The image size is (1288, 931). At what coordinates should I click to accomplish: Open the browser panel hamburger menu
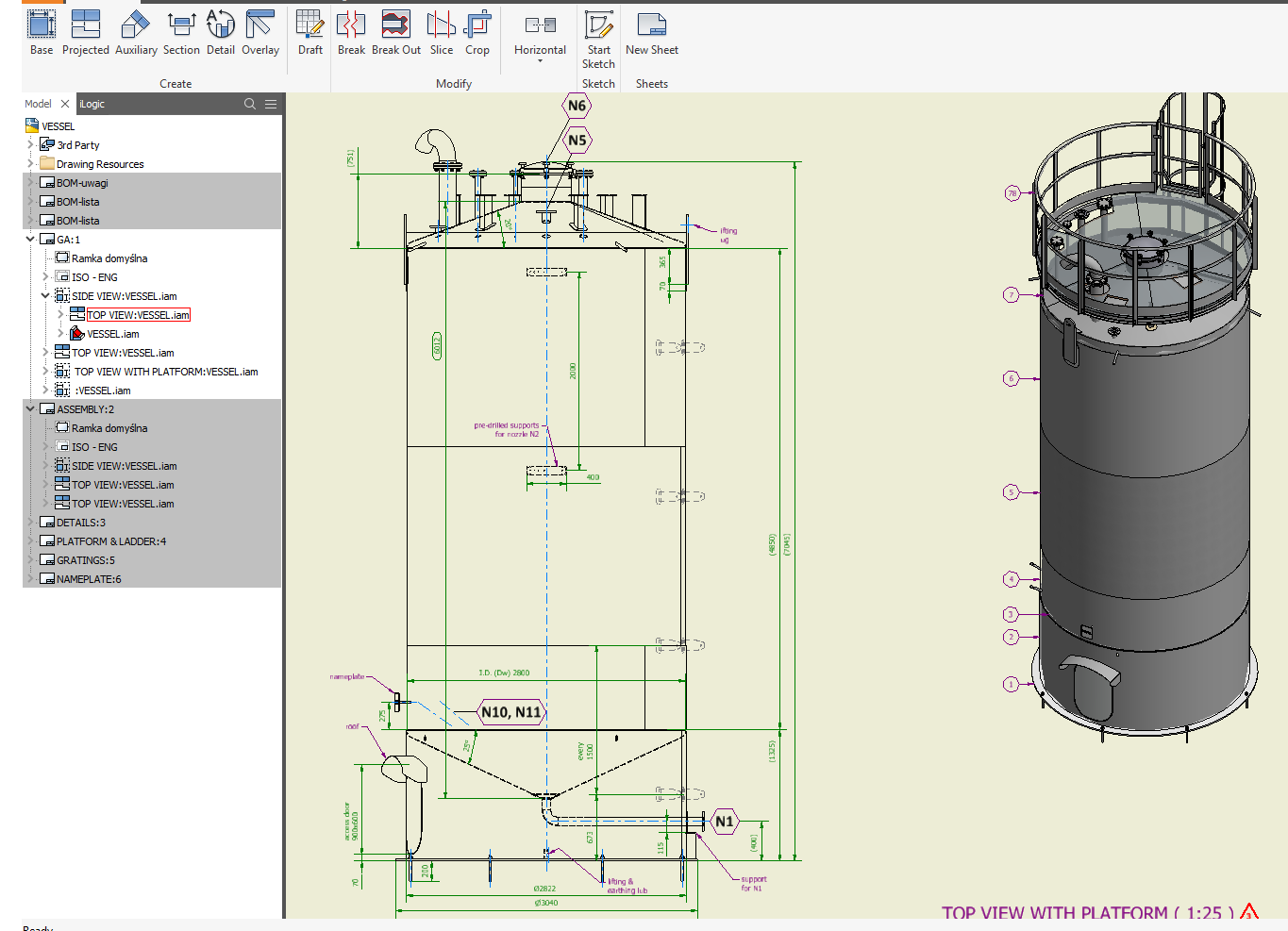pos(271,104)
